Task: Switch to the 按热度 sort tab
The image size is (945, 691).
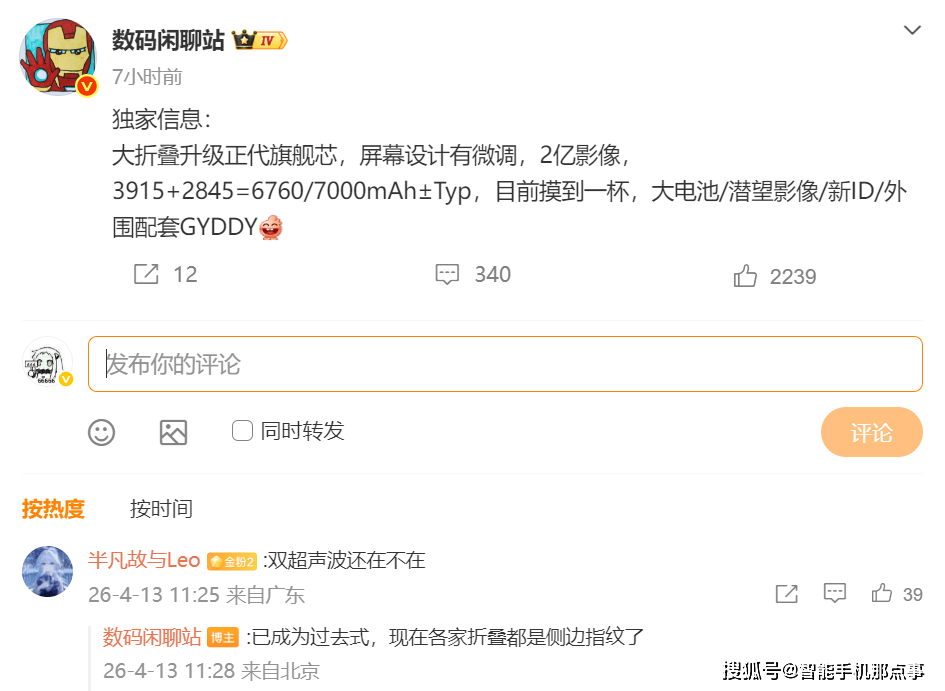Action: coord(53,508)
